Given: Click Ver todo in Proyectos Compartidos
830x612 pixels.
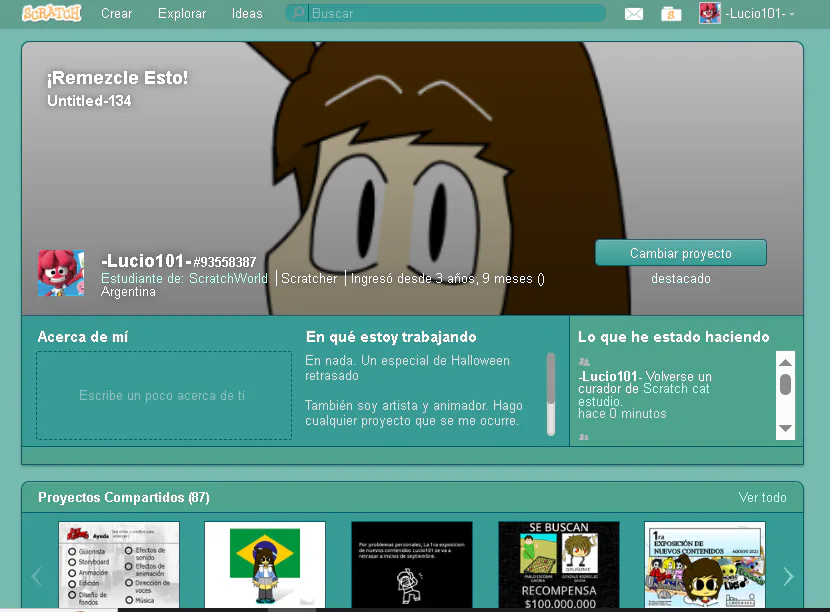Looking at the screenshot, I should coord(762,497).
